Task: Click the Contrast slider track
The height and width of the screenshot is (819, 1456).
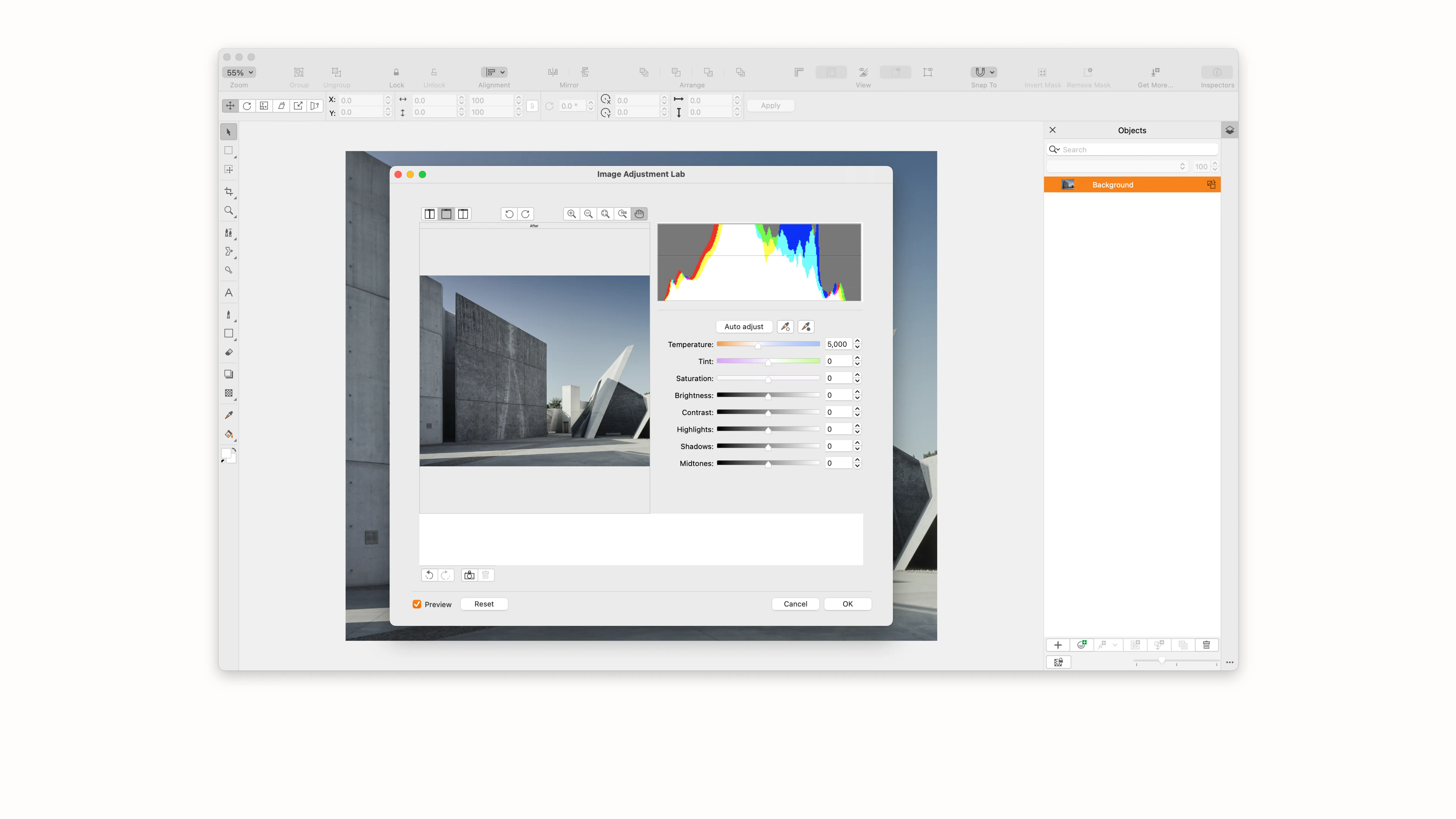Action: [x=768, y=412]
